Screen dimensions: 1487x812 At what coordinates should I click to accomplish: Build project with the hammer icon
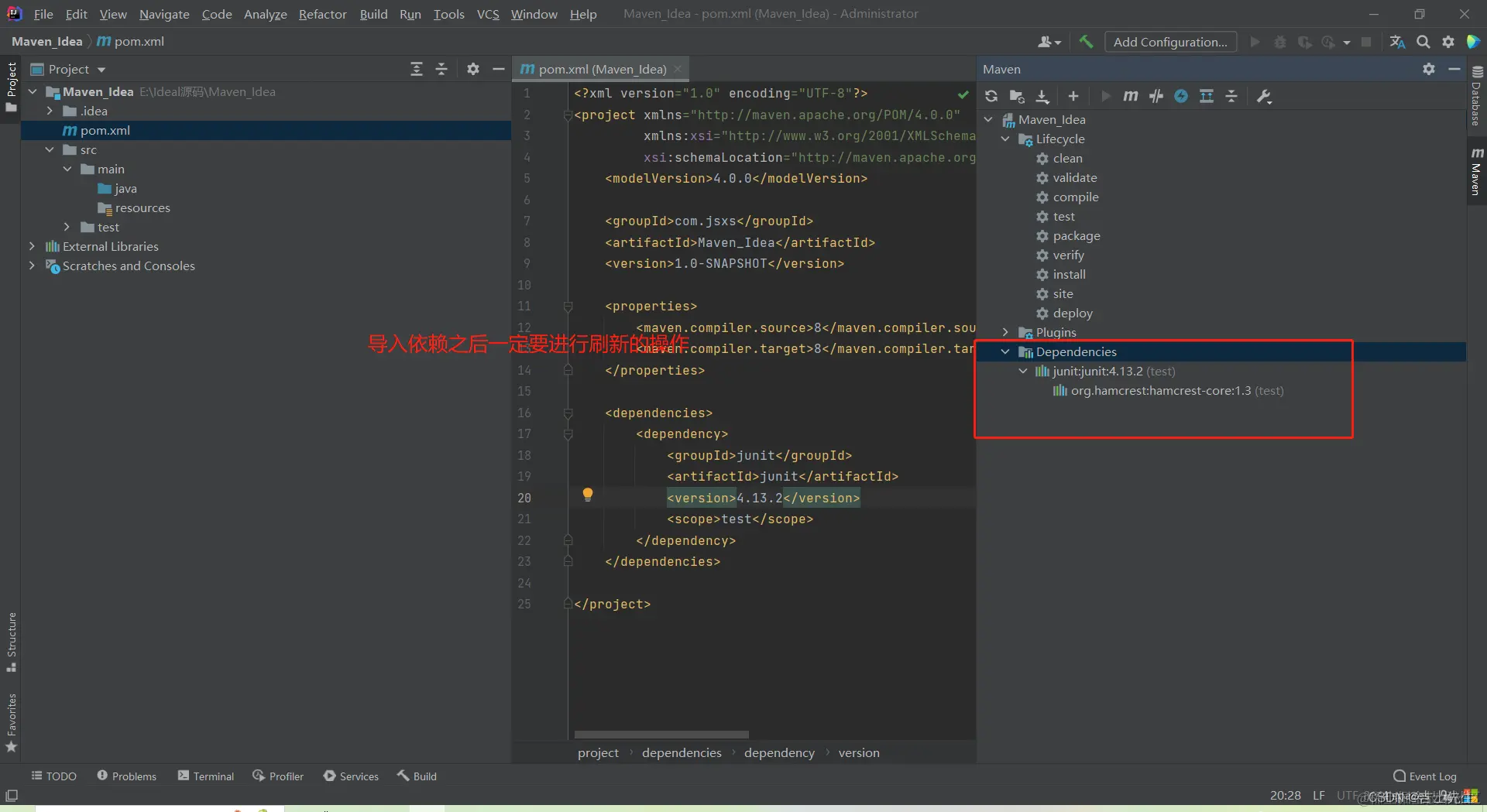pos(1086,42)
